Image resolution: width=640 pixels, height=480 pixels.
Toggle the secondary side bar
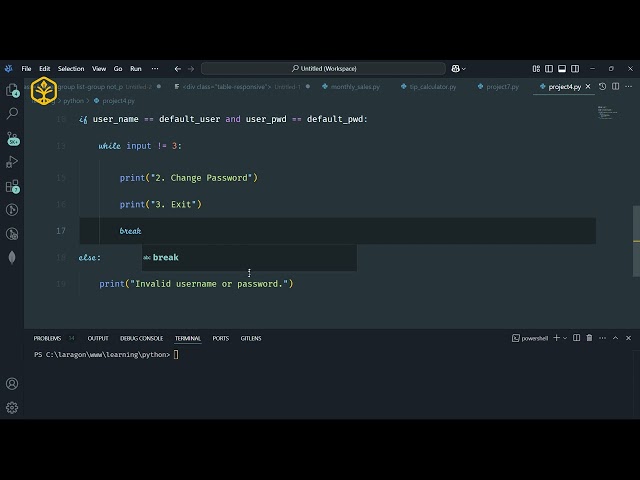(x=575, y=69)
